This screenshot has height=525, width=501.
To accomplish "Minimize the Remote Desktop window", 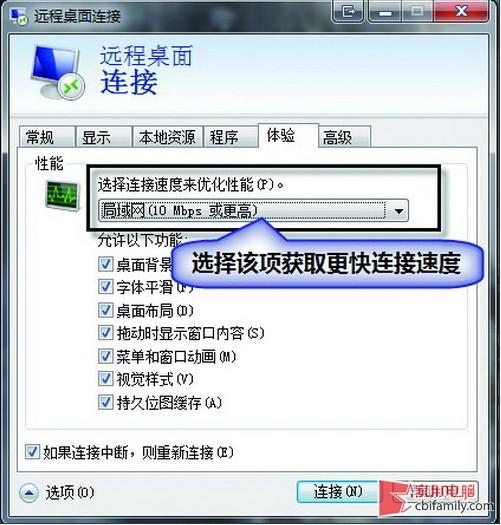I will point(385,12).
